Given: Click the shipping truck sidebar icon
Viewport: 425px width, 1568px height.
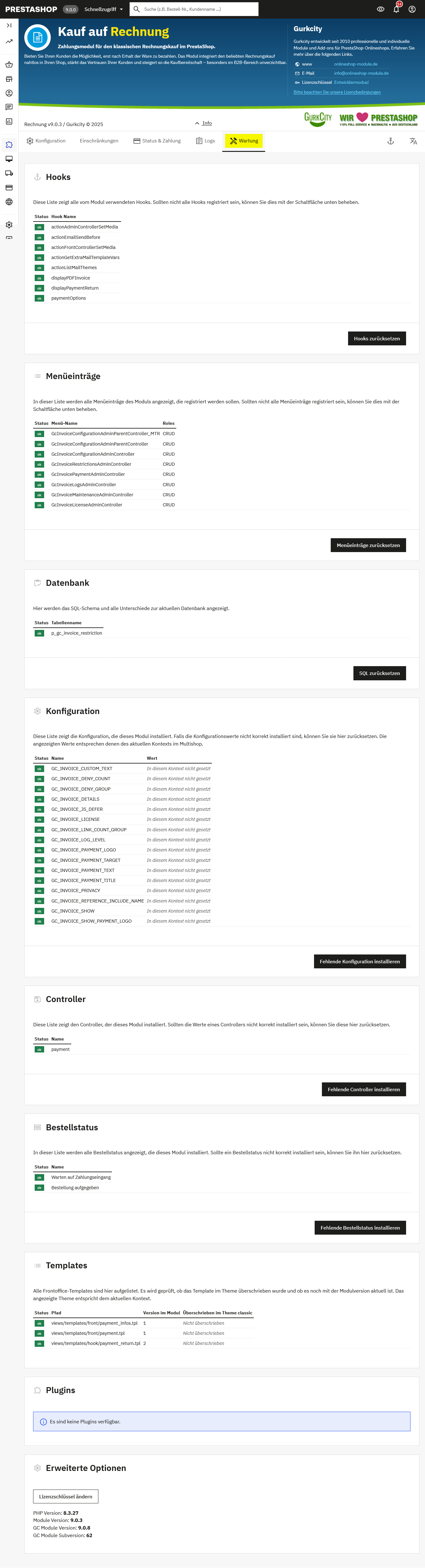Looking at the screenshot, I should 9,174.
